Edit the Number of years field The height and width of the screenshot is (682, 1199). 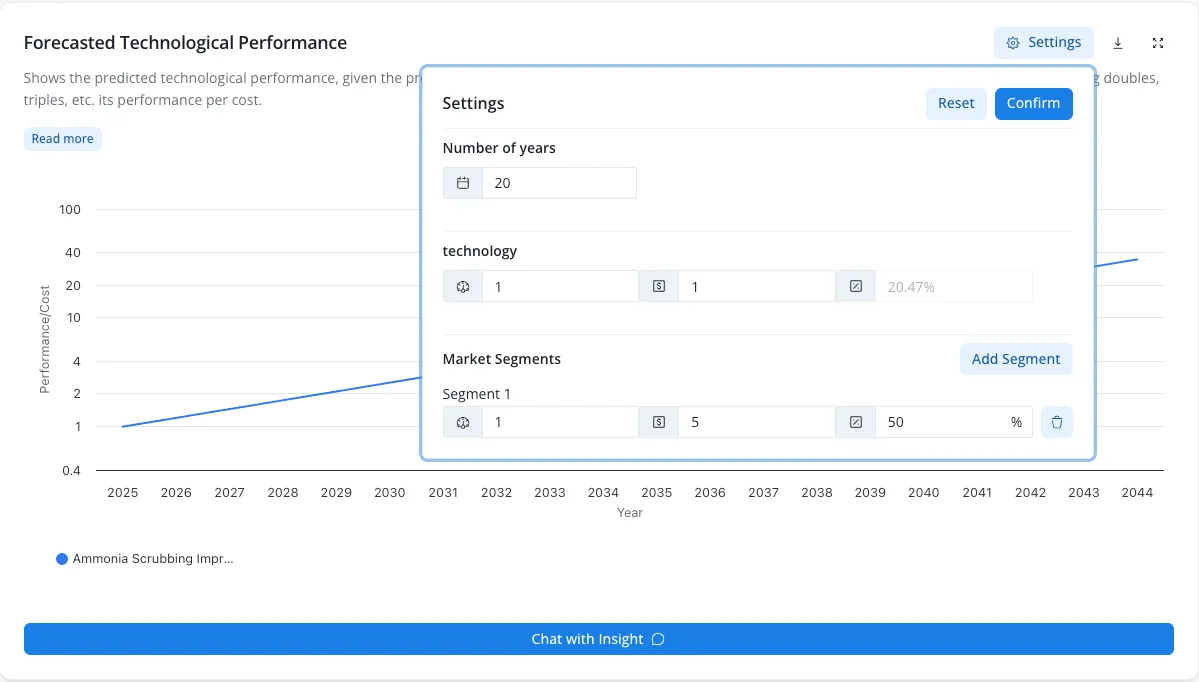(x=559, y=183)
